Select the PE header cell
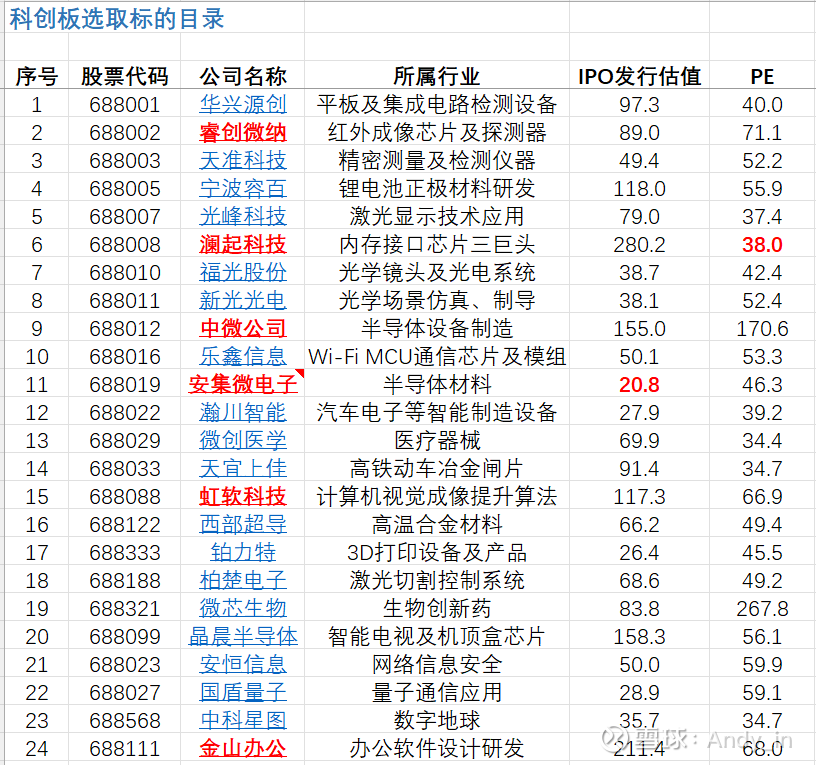The width and height of the screenshot is (816, 765). (x=762, y=76)
